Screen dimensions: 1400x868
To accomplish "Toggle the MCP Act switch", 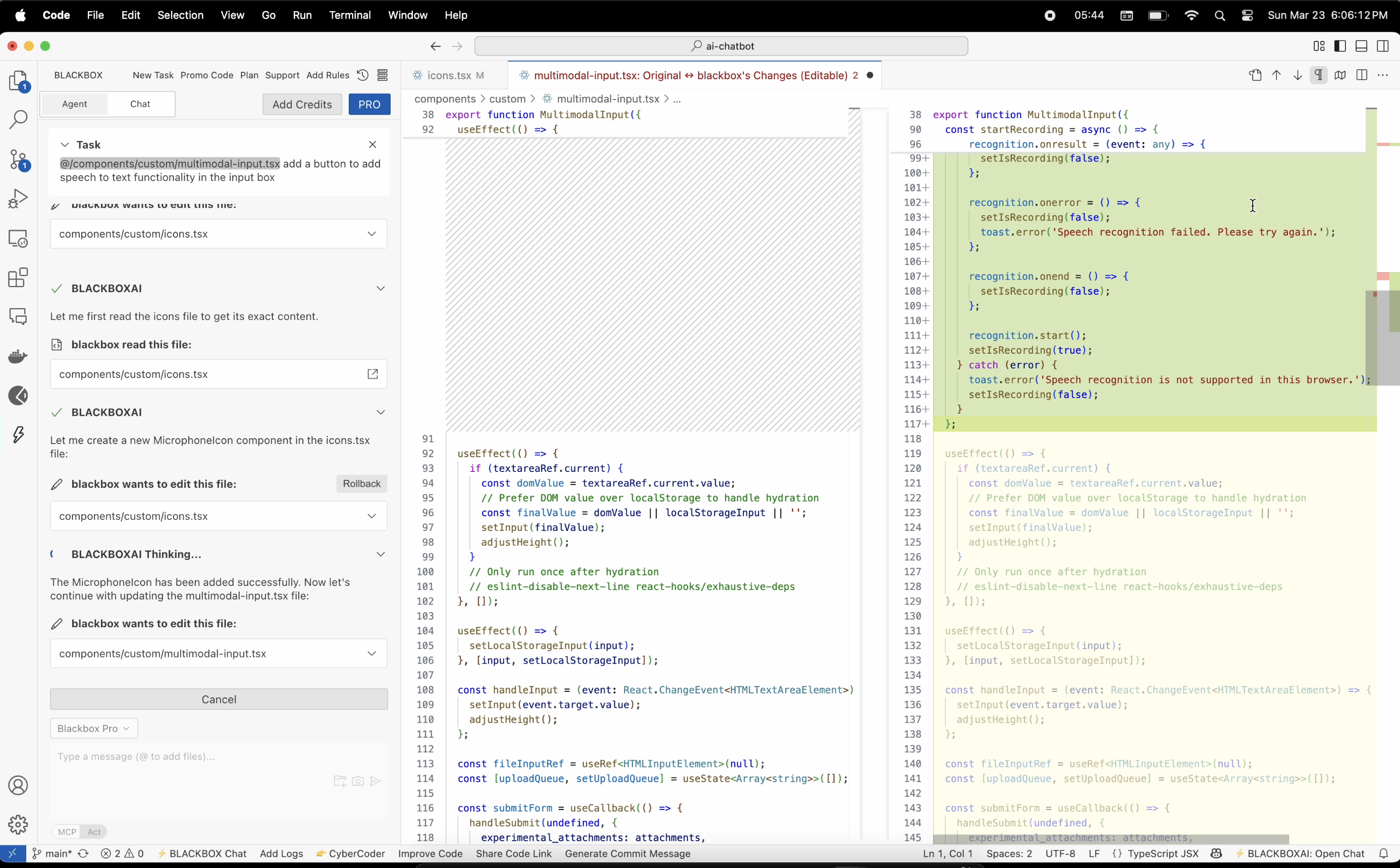I will point(79,832).
